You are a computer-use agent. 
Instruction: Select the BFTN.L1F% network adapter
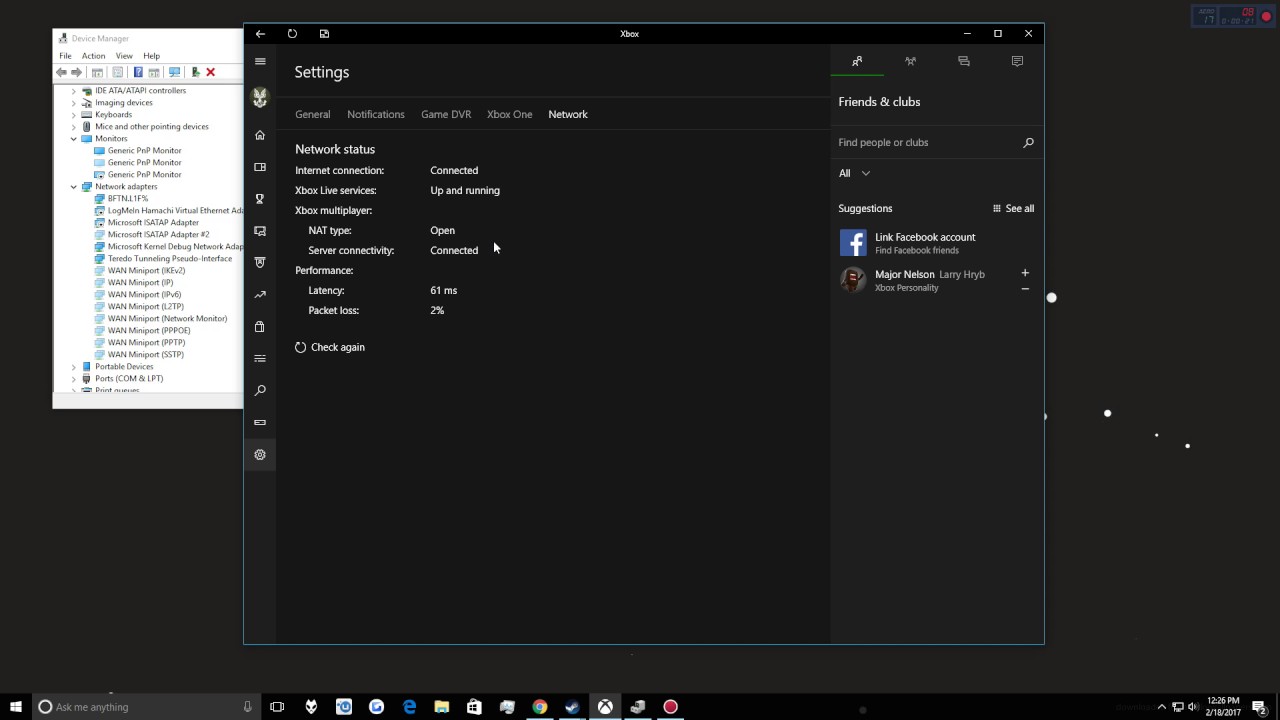(128, 199)
